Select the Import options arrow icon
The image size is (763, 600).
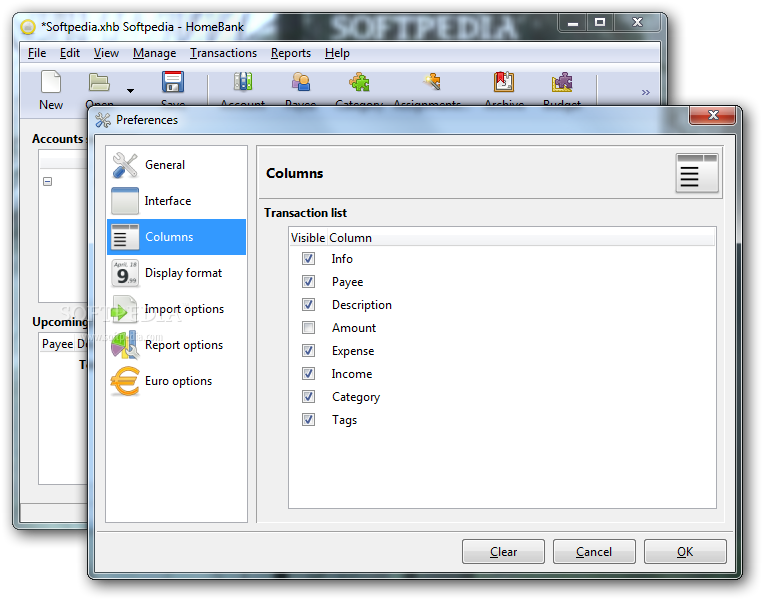pos(124,309)
